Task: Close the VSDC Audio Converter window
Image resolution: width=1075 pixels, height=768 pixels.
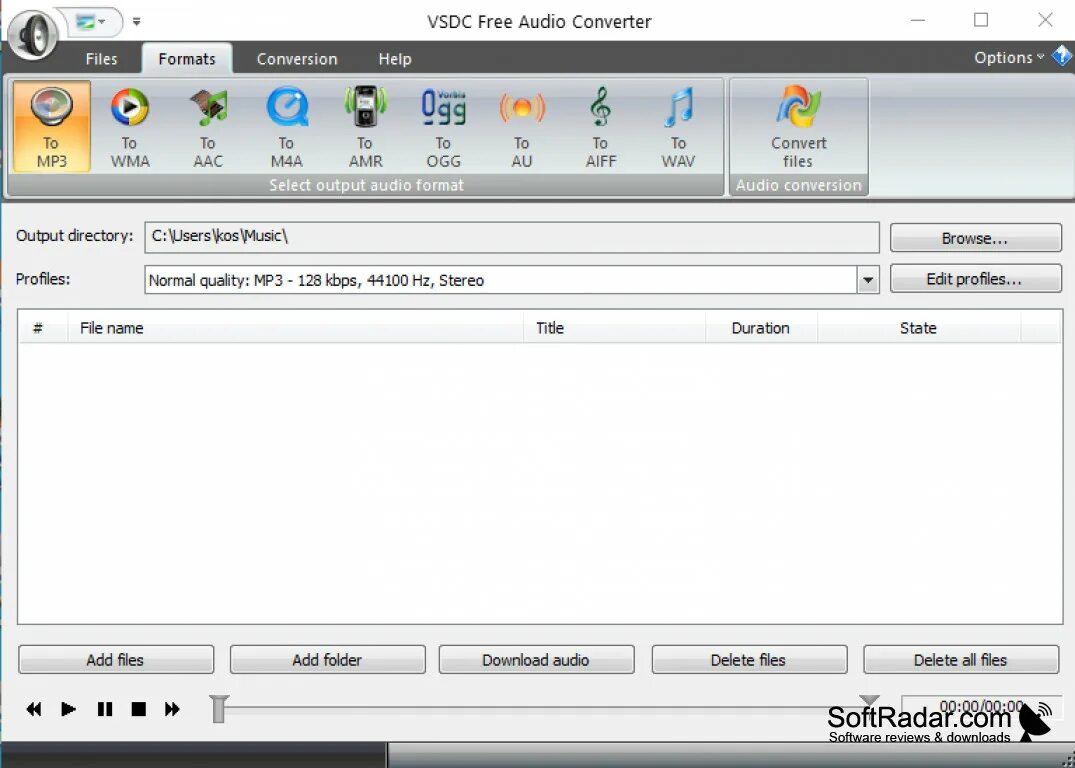Action: 1045,21
